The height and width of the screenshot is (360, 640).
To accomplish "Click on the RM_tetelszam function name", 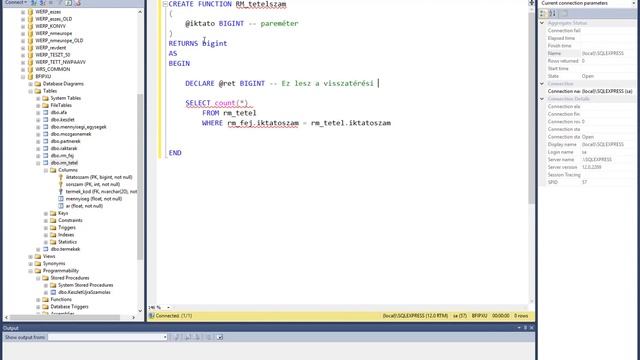I will pos(261,4).
